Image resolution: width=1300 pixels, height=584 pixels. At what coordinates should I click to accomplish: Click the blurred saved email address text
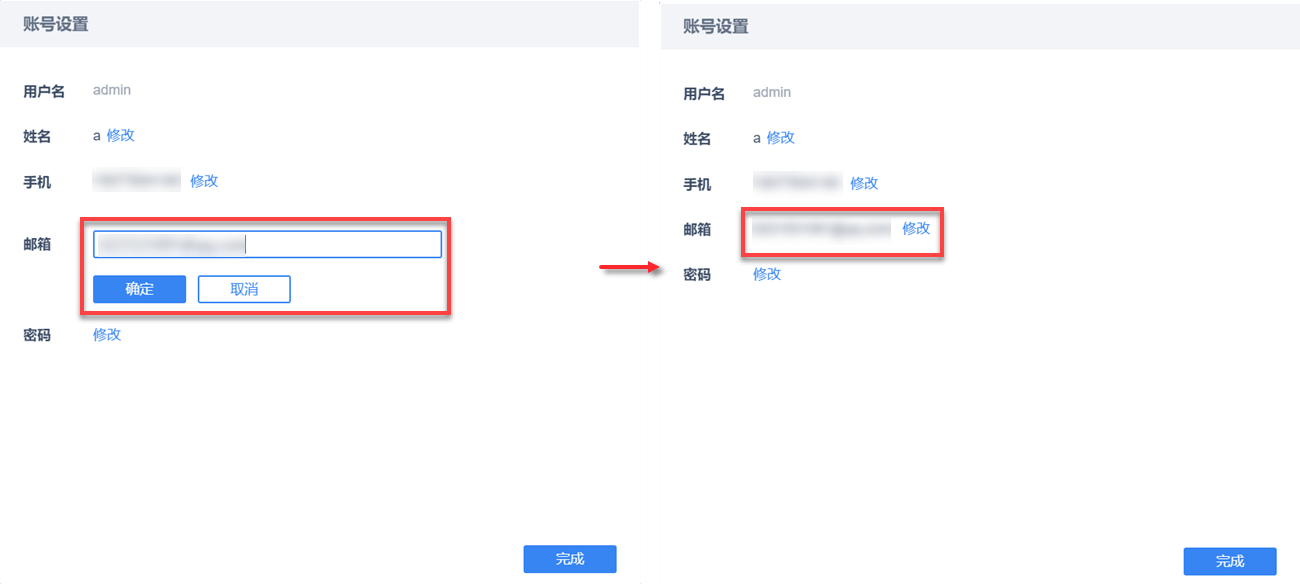[x=821, y=229]
